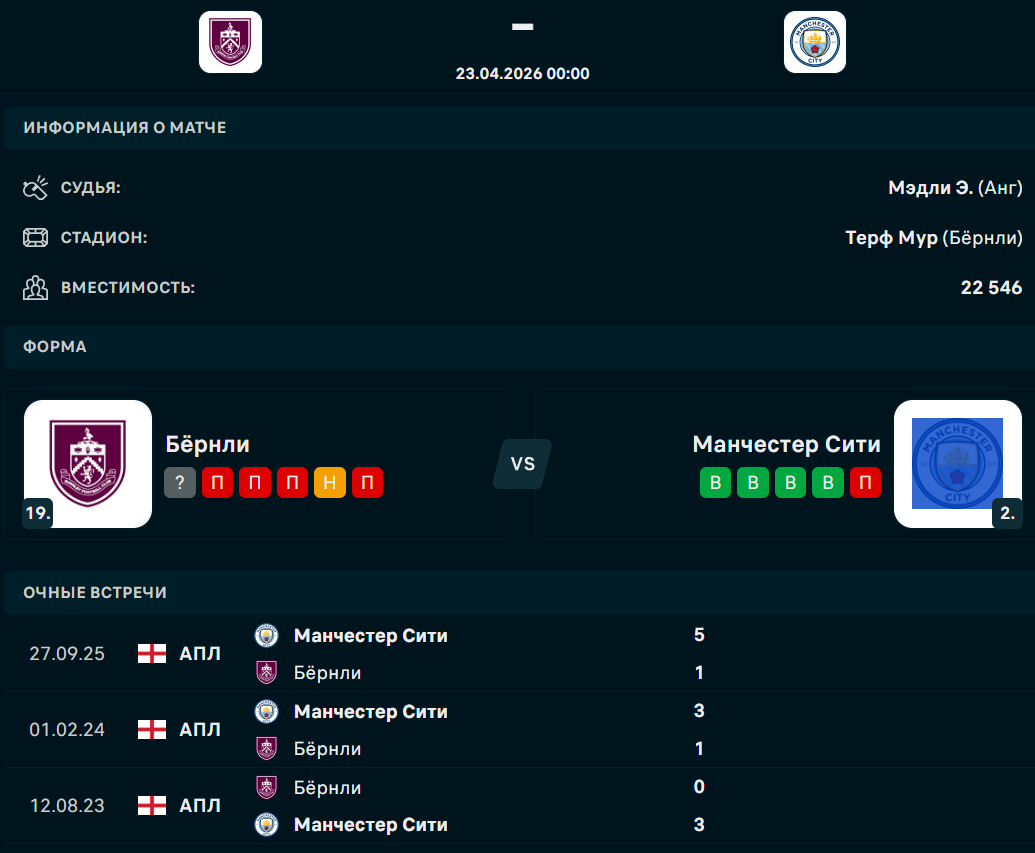Click the capacity people icon
1035x853 pixels.
pos(36,288)
